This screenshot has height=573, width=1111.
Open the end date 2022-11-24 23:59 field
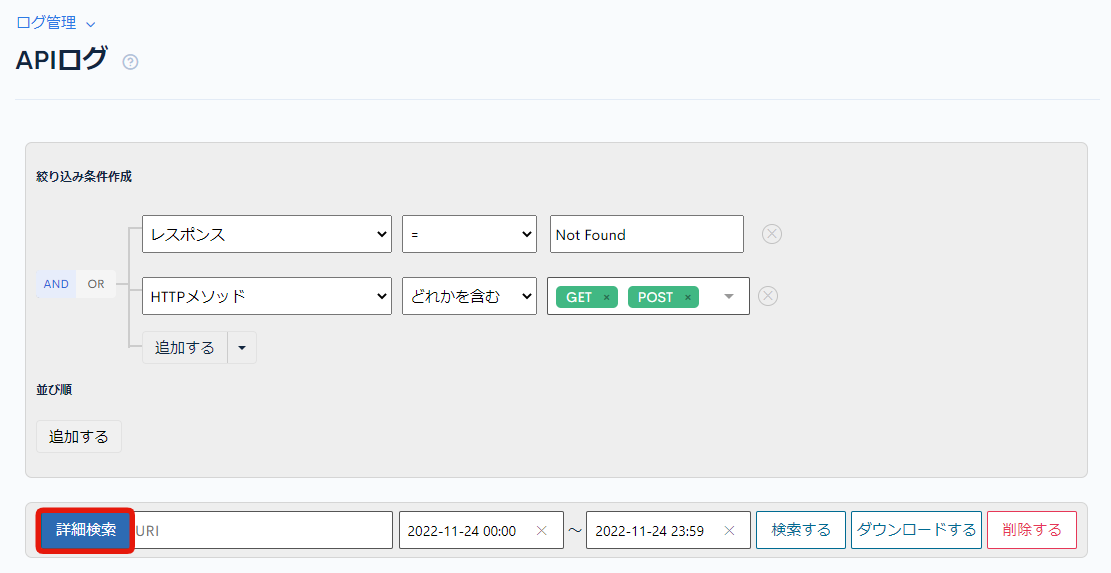click(x=668, y=530)
